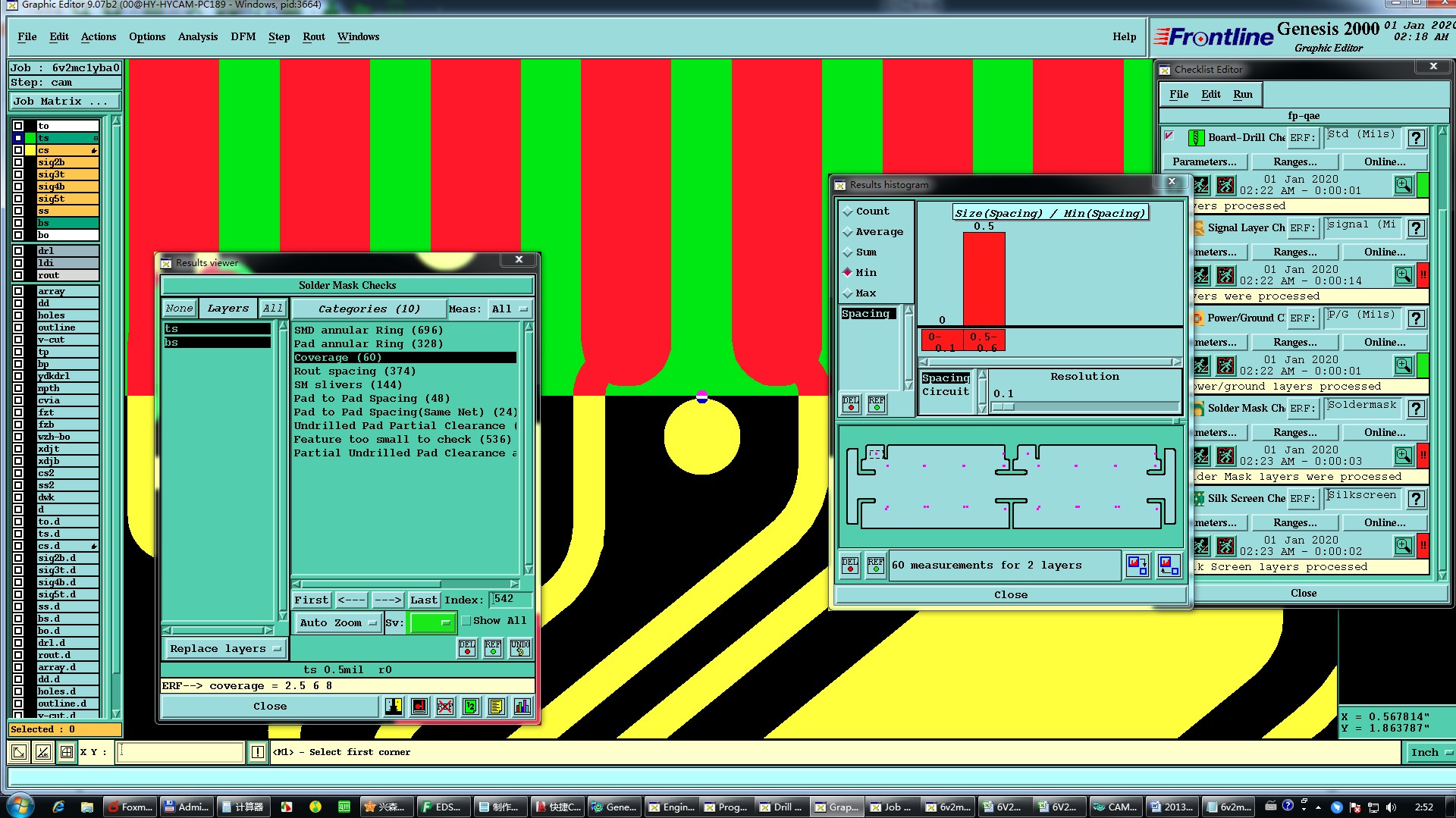This screenshot has height=818, width=1456.
Task: Click exclamation icon beside coordinate field
Action: click(x=258, y=752)
